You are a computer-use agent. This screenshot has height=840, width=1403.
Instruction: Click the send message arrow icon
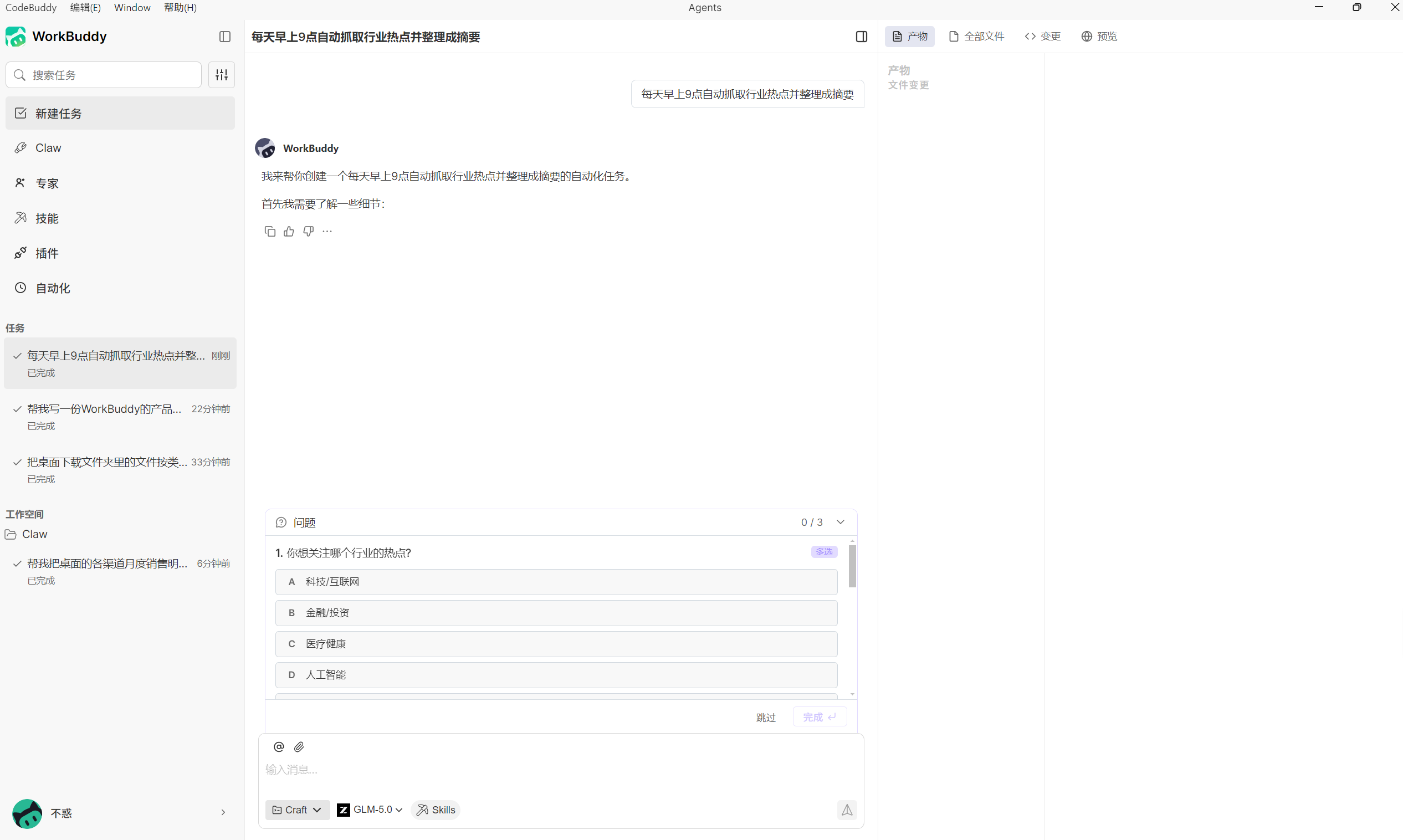pos(847,810)
